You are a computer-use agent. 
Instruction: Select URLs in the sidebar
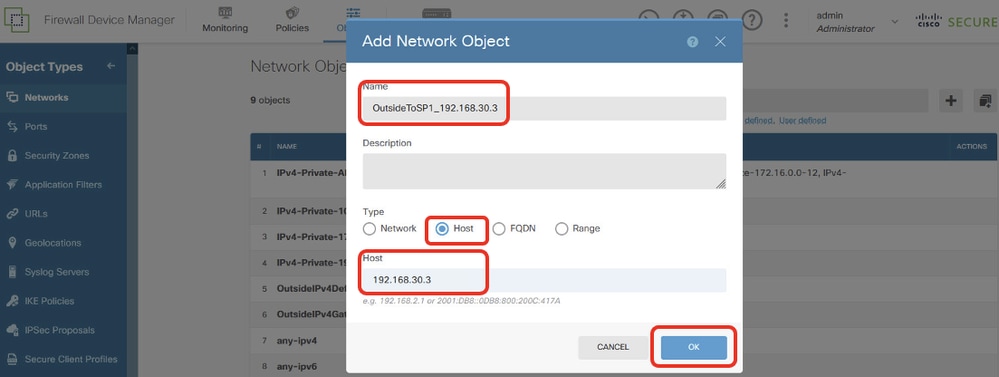[x=64, y=213]
